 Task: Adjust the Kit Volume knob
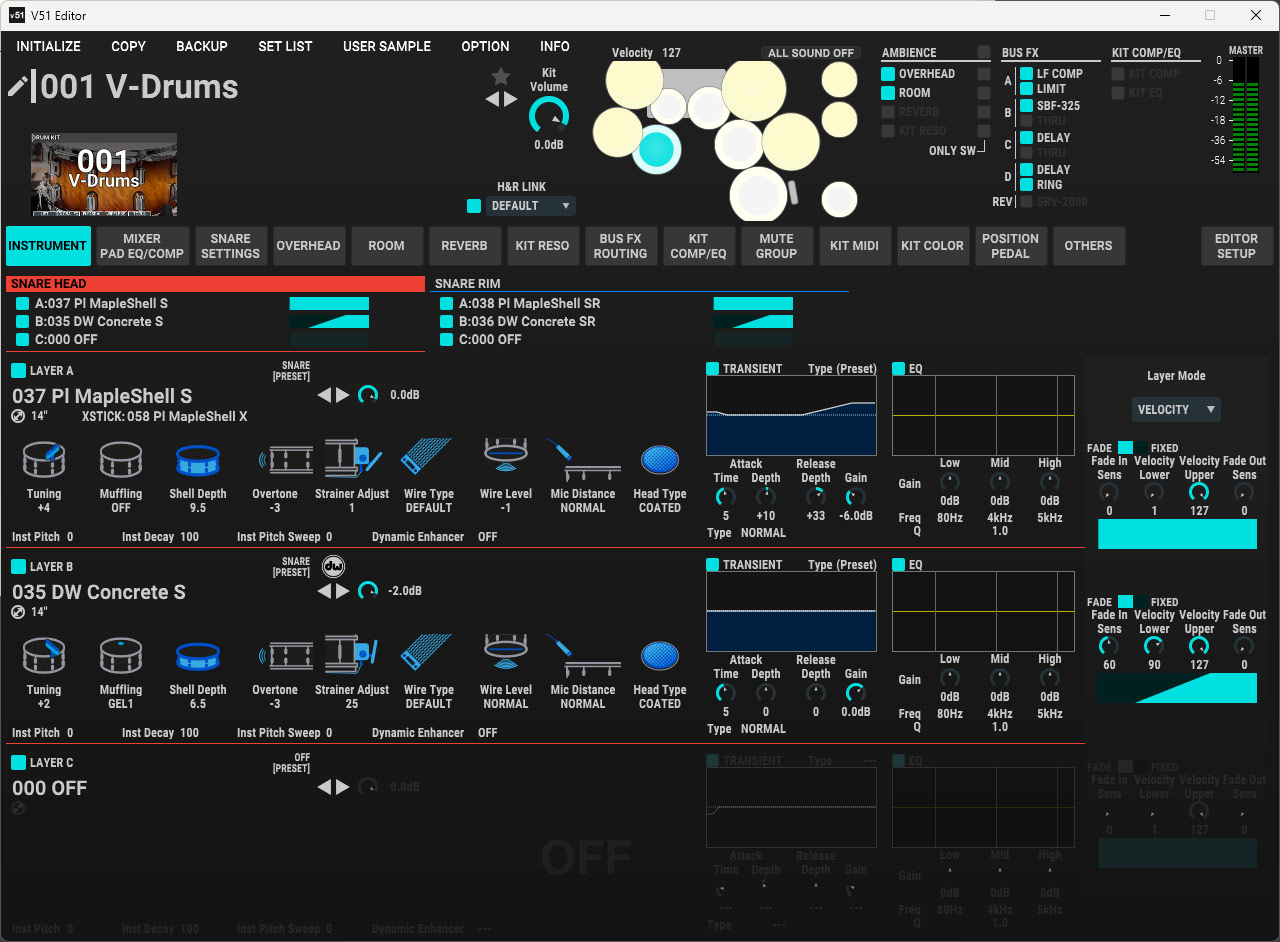[x=548, y=117]
